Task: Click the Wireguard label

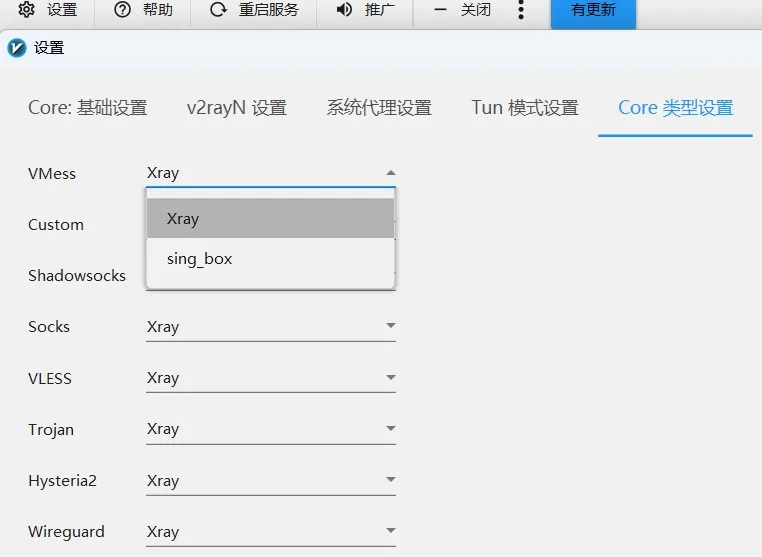Action: pos(66,532)
